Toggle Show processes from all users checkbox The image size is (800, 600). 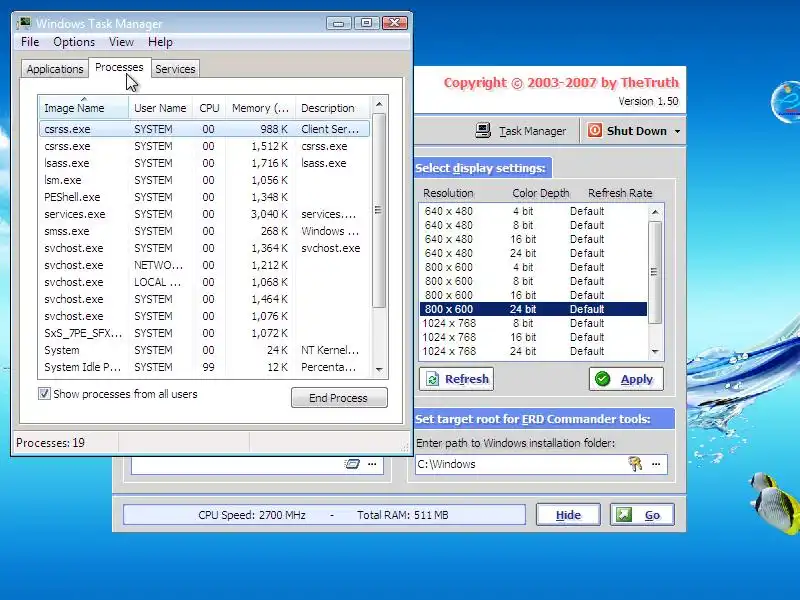coord(44,393)
